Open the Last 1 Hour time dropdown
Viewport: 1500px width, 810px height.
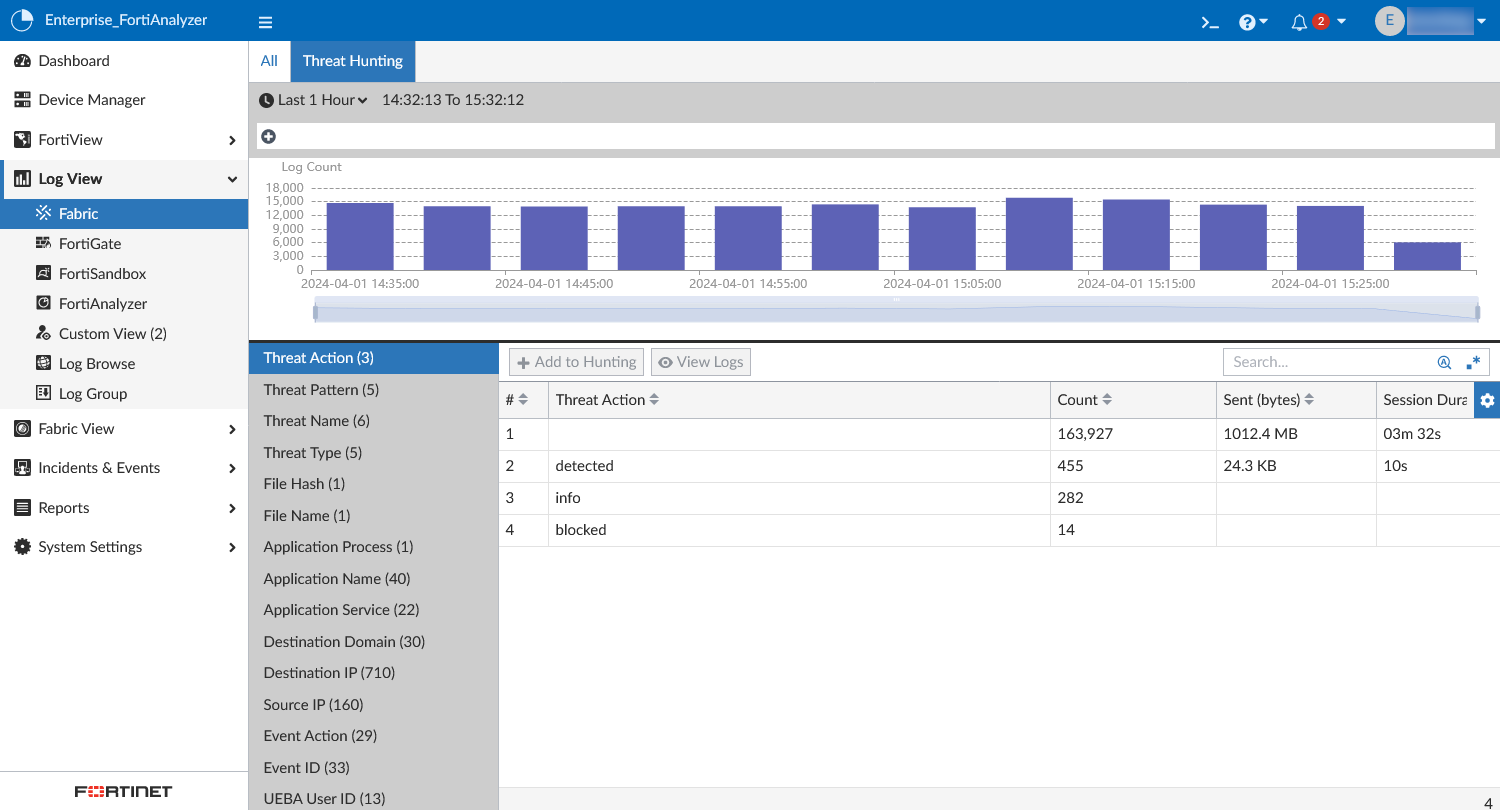(313, 100)
